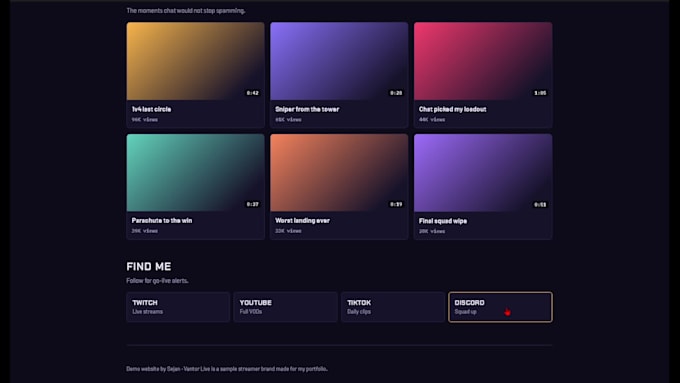Image resolution: width=680 pixels, height=383 pixels.
Task: Click the "Worst landing ever" title text
Action: tap(302, 220)
